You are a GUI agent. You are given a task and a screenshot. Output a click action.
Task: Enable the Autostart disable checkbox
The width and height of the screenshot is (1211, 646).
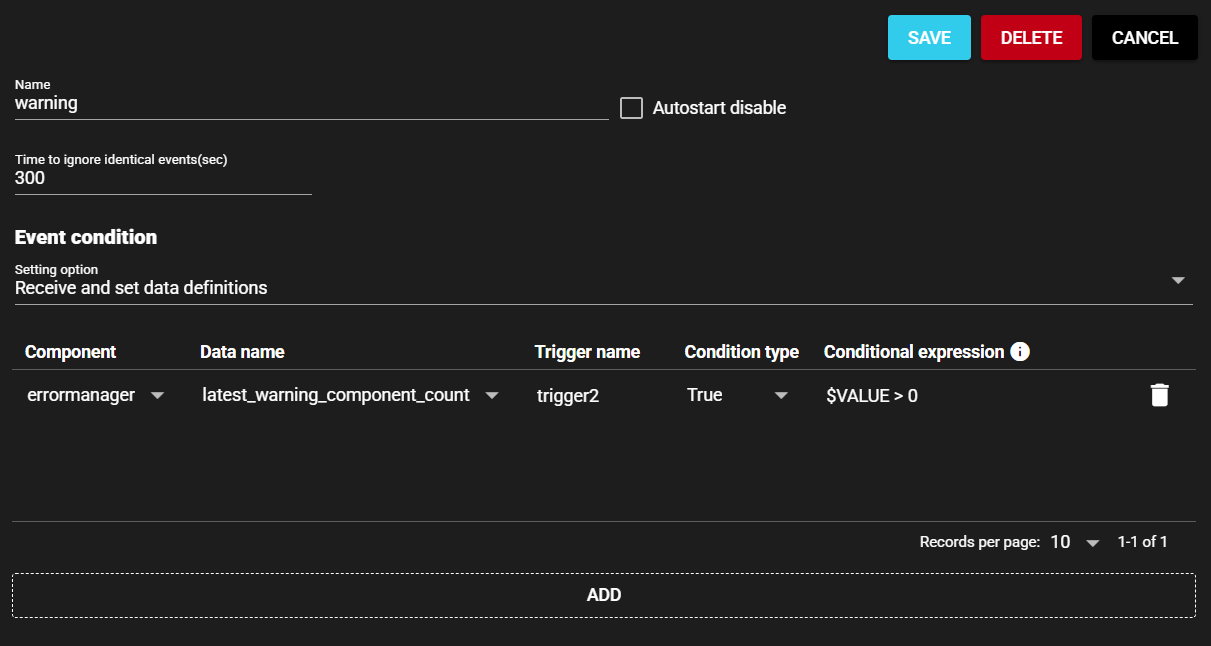(x=631, y=108)
